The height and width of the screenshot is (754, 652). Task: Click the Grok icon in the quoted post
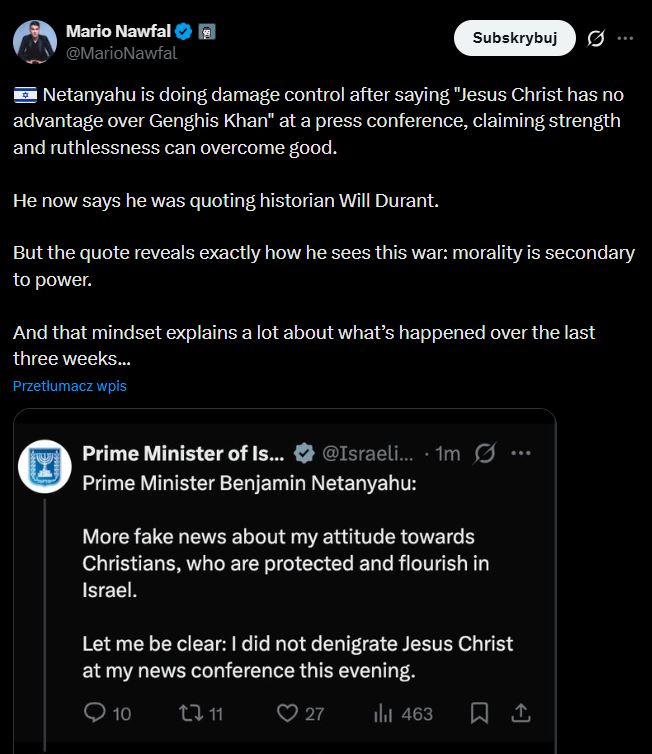[x=485, y=453]
